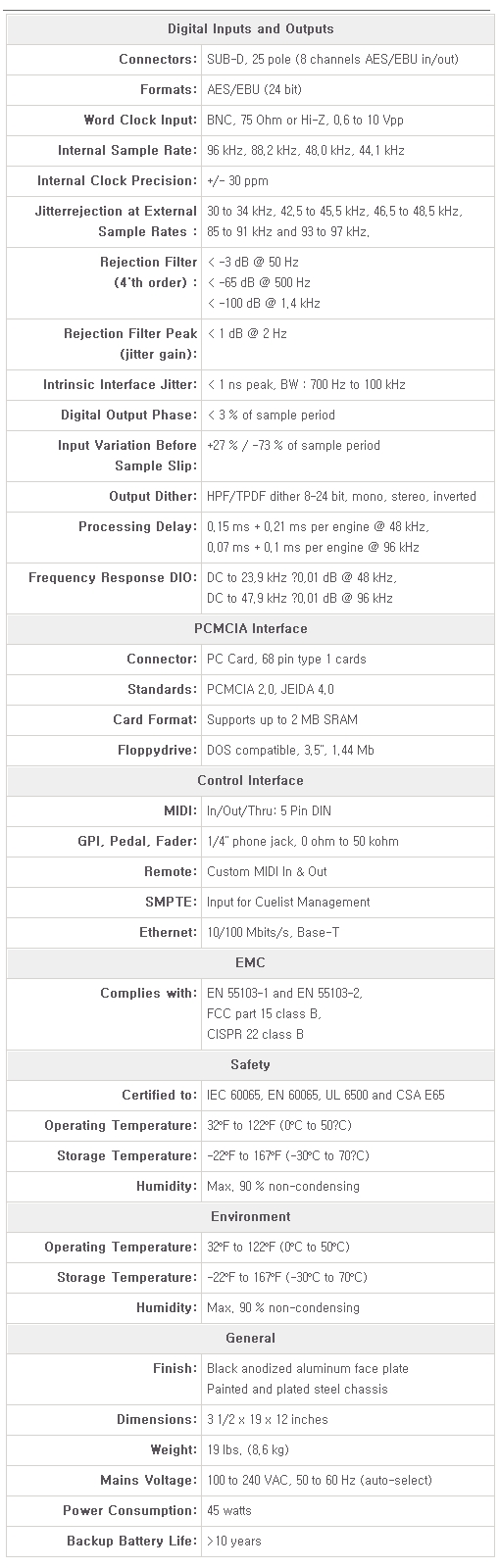Click the Safety section header
The width and height of the screenshot is (500, 1568).
point(250,1065)
